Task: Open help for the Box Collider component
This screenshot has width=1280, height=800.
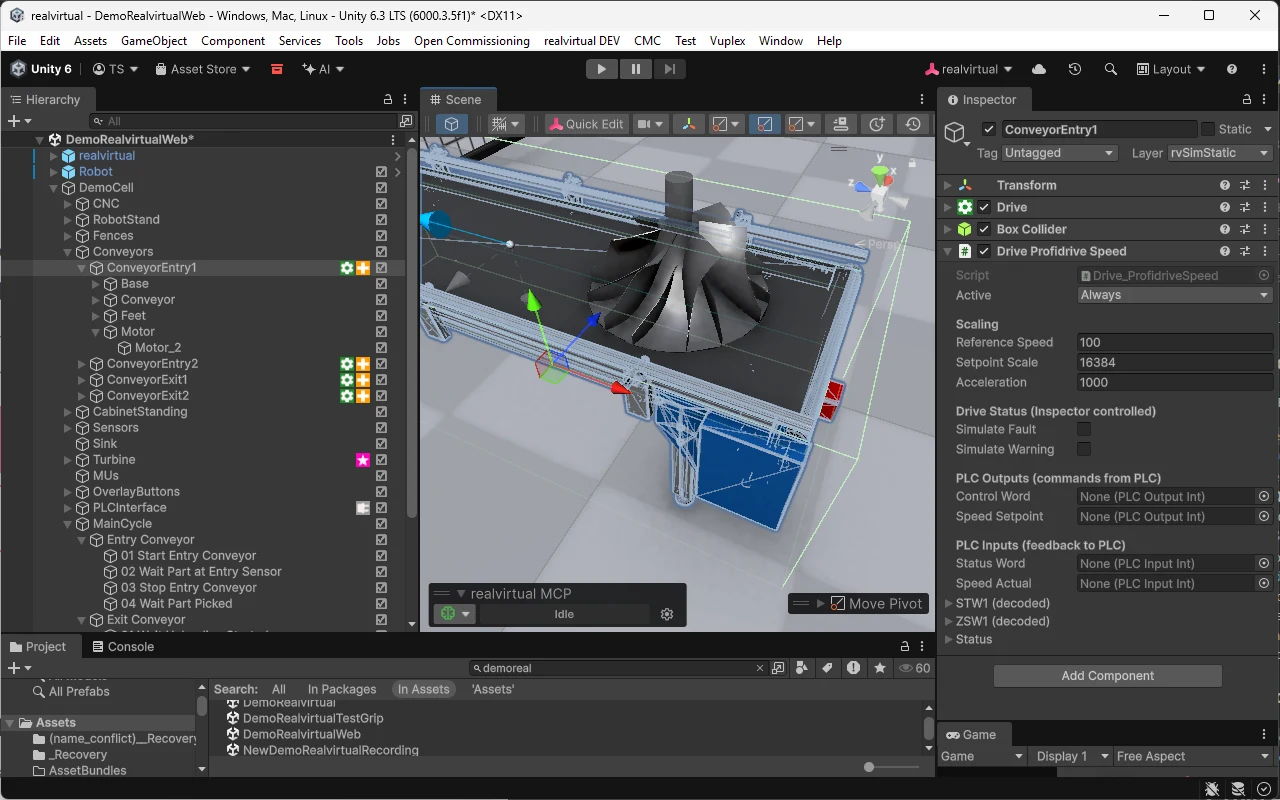Action: (x=1225, y=229)
